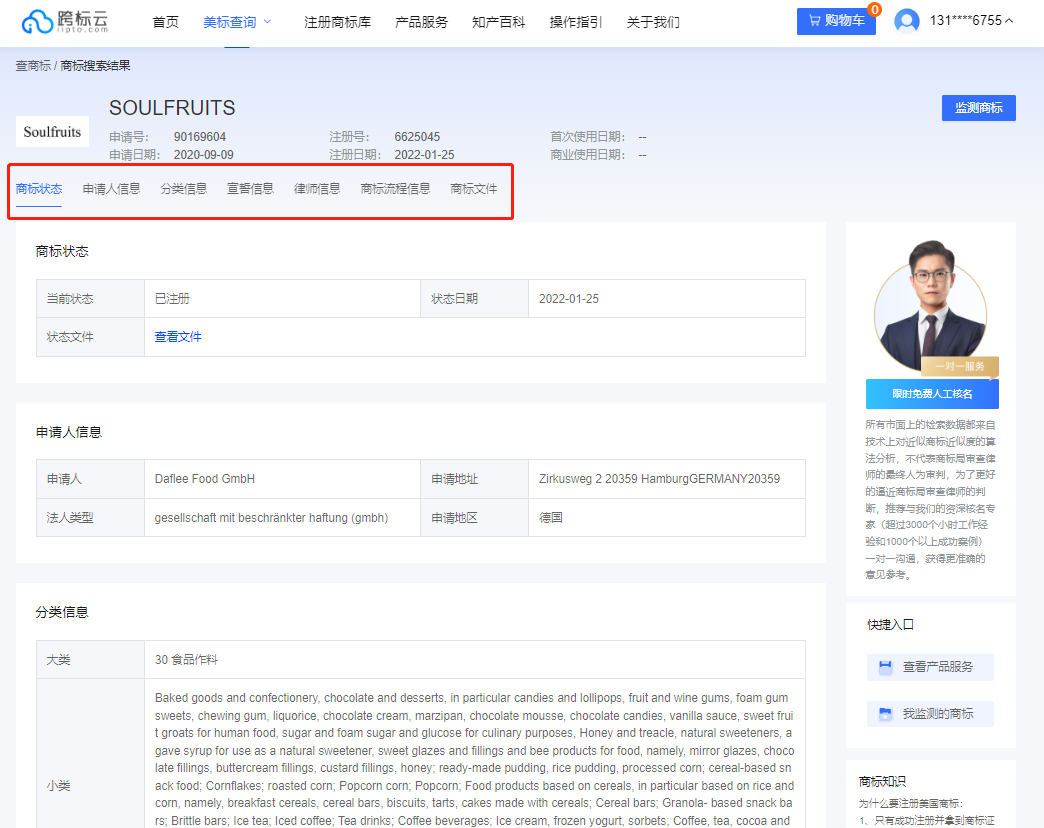Switch to the 申请人信息 tab
The height and width of the screenshot is (828, 1044).
(x=110, y=187)
